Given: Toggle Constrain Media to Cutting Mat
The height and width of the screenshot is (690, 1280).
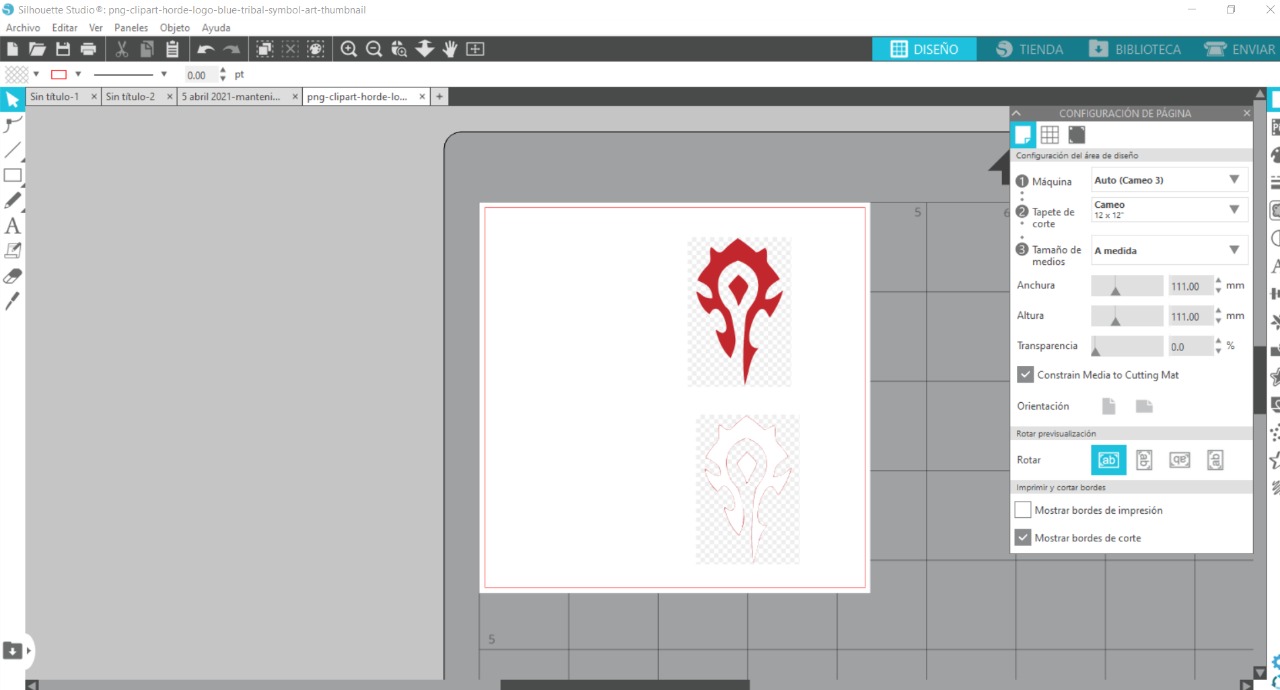Looking at the screenshot, I should click(1025, 375).
